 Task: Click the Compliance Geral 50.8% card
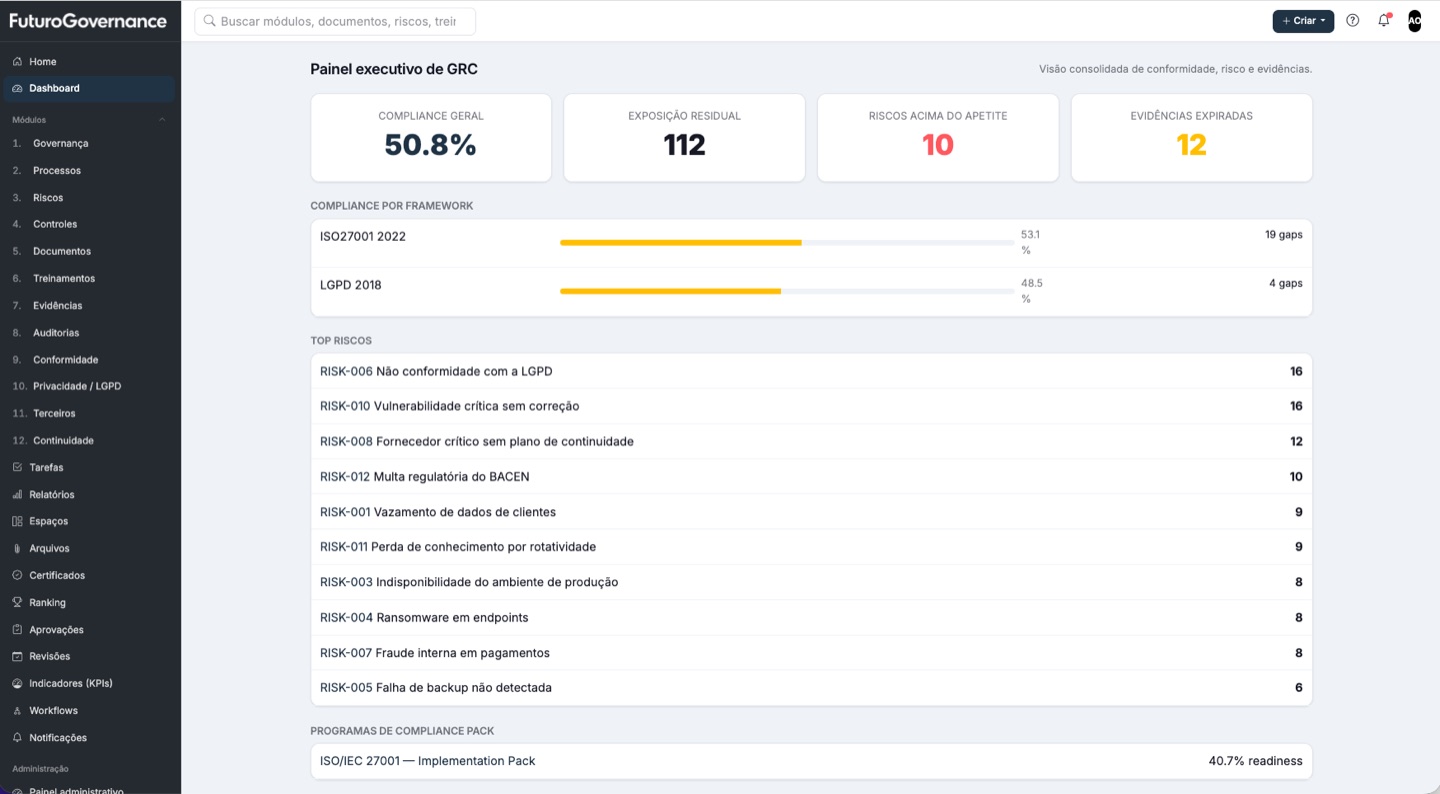click(431, 138)
